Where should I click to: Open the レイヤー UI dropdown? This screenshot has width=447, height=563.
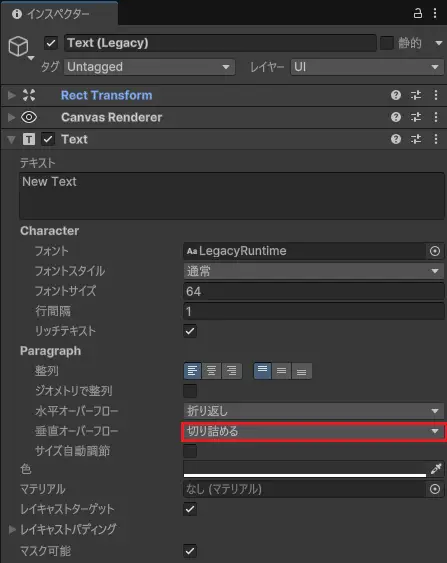(367, 67)
